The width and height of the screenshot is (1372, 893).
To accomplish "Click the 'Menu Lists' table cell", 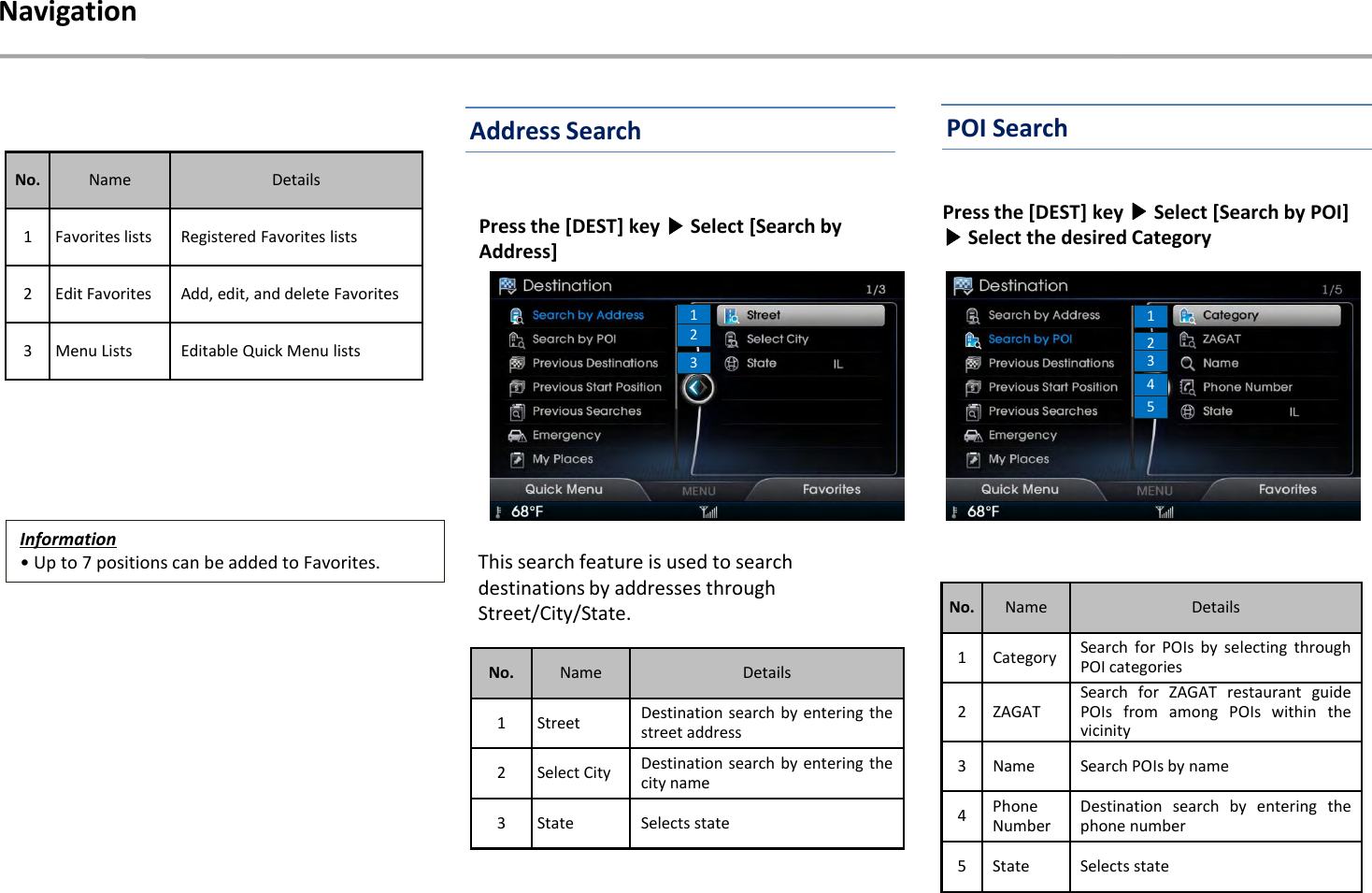I will [109, 352].
